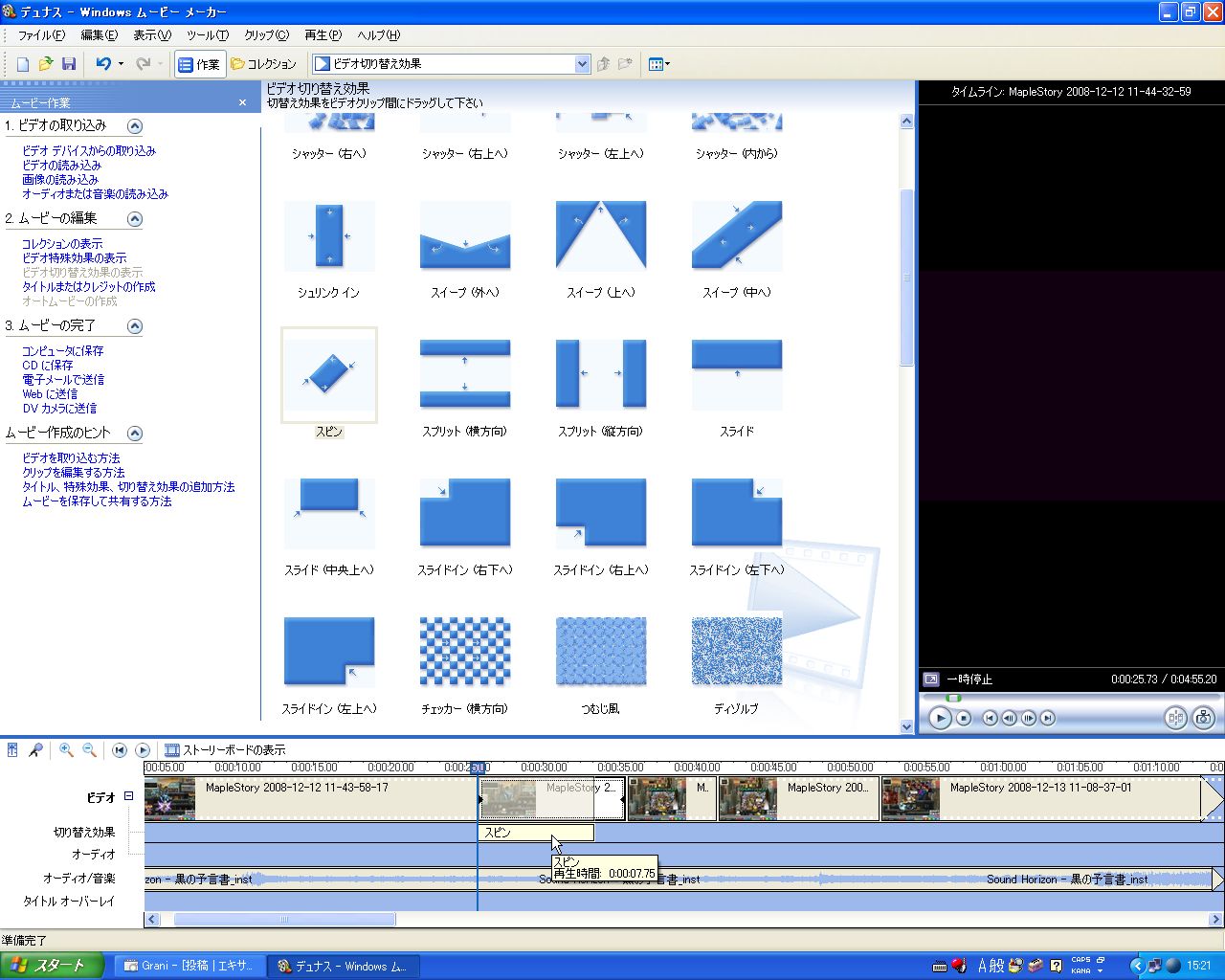Select the スプリット (縦方向) transition thumbnail
This screenshot has width=1225, height=980.
pos(601,374)
